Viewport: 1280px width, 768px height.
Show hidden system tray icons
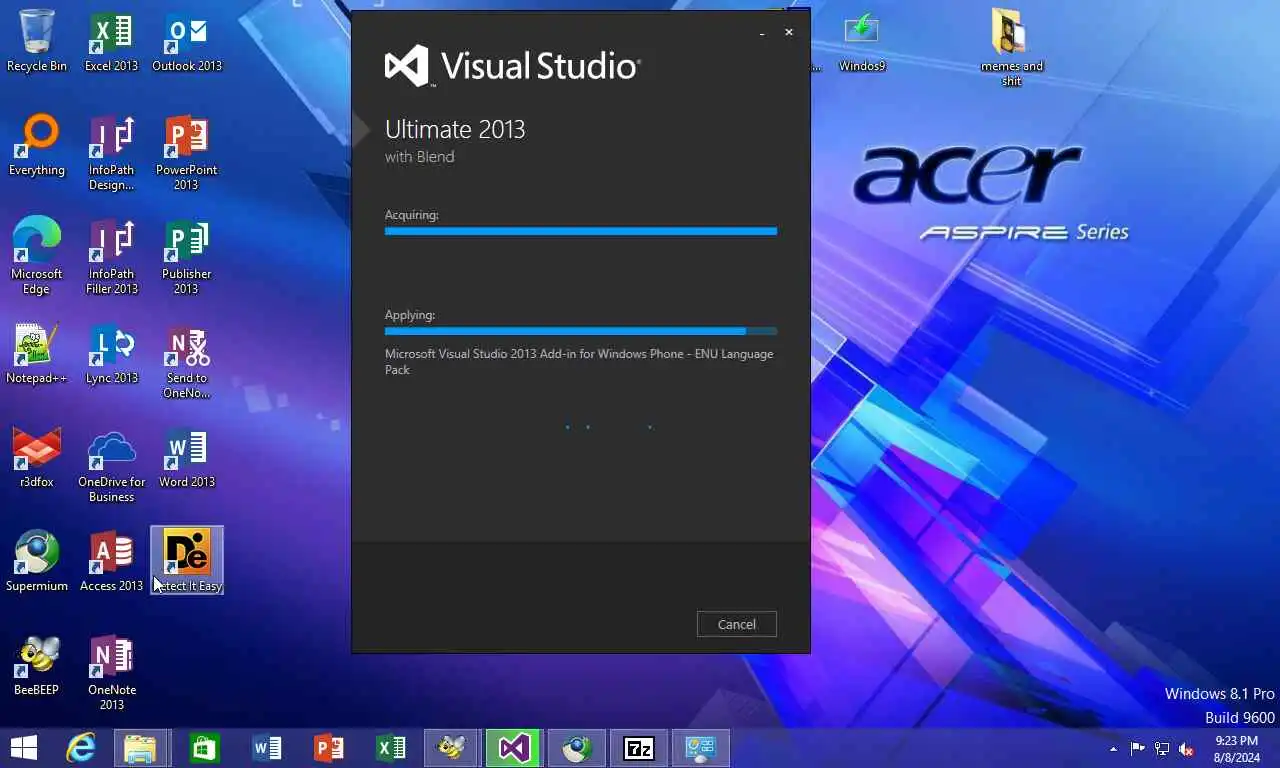(1113, 749)
